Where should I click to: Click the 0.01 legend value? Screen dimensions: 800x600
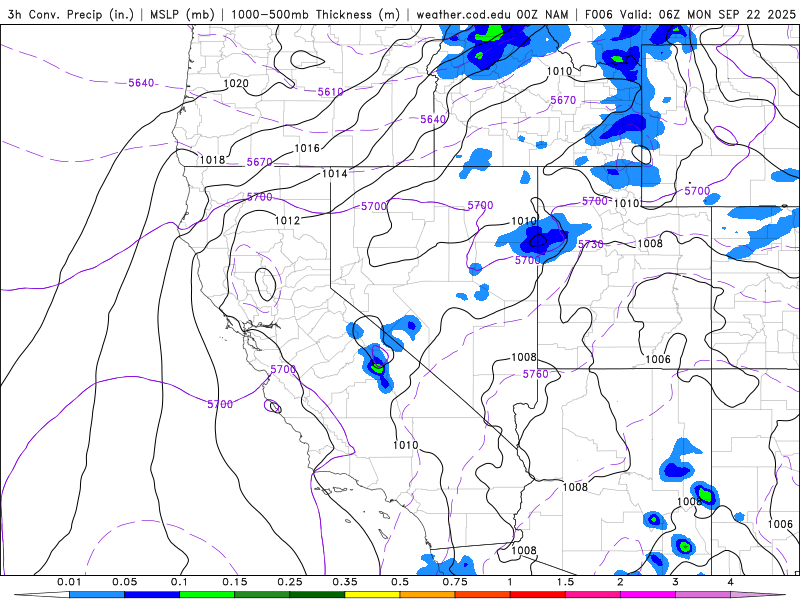(69, 582)
